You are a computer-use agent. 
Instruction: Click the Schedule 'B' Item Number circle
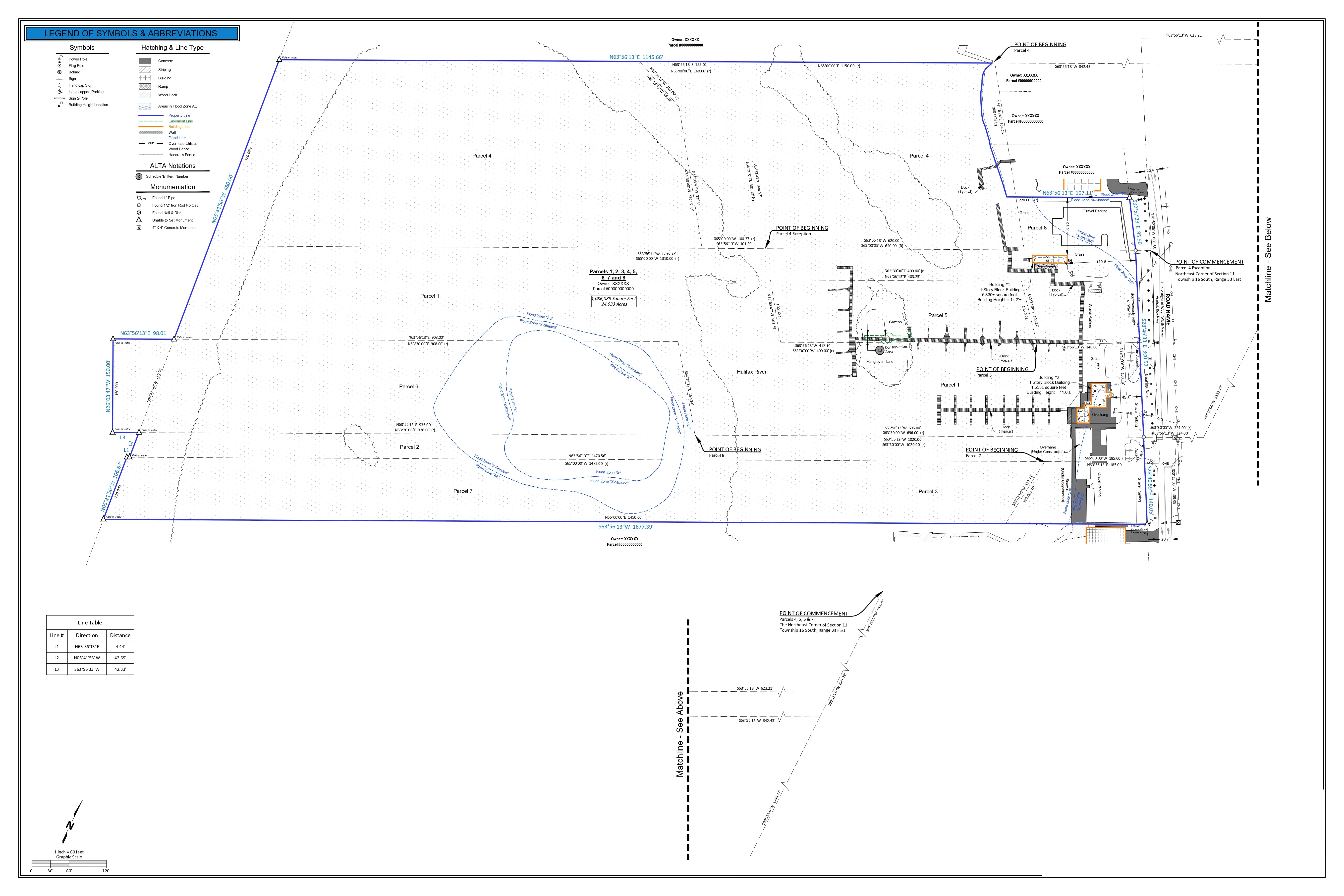pyautogui.click(x=139, y=176)
